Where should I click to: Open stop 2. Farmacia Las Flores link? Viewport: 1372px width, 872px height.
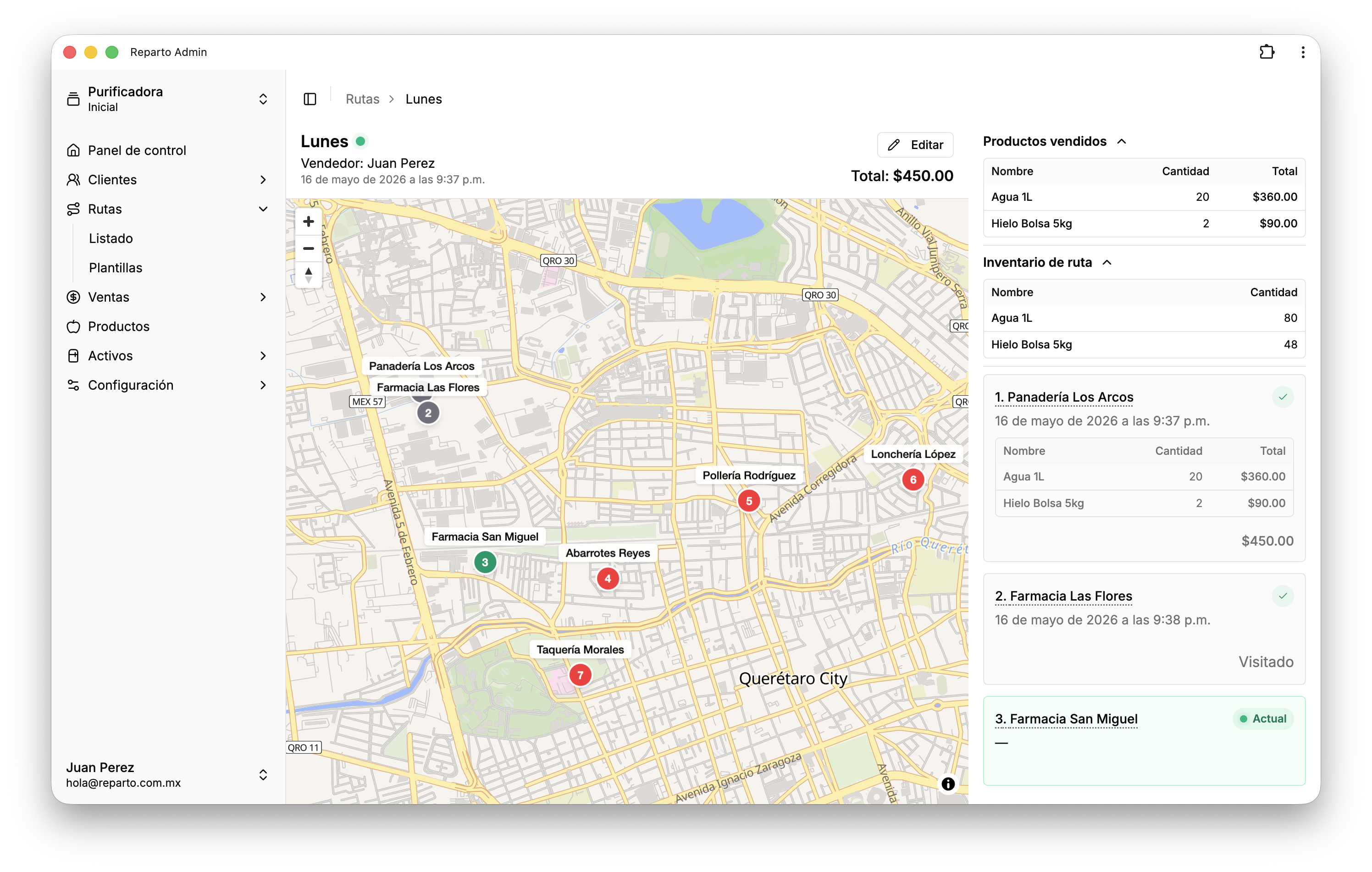1063,596
